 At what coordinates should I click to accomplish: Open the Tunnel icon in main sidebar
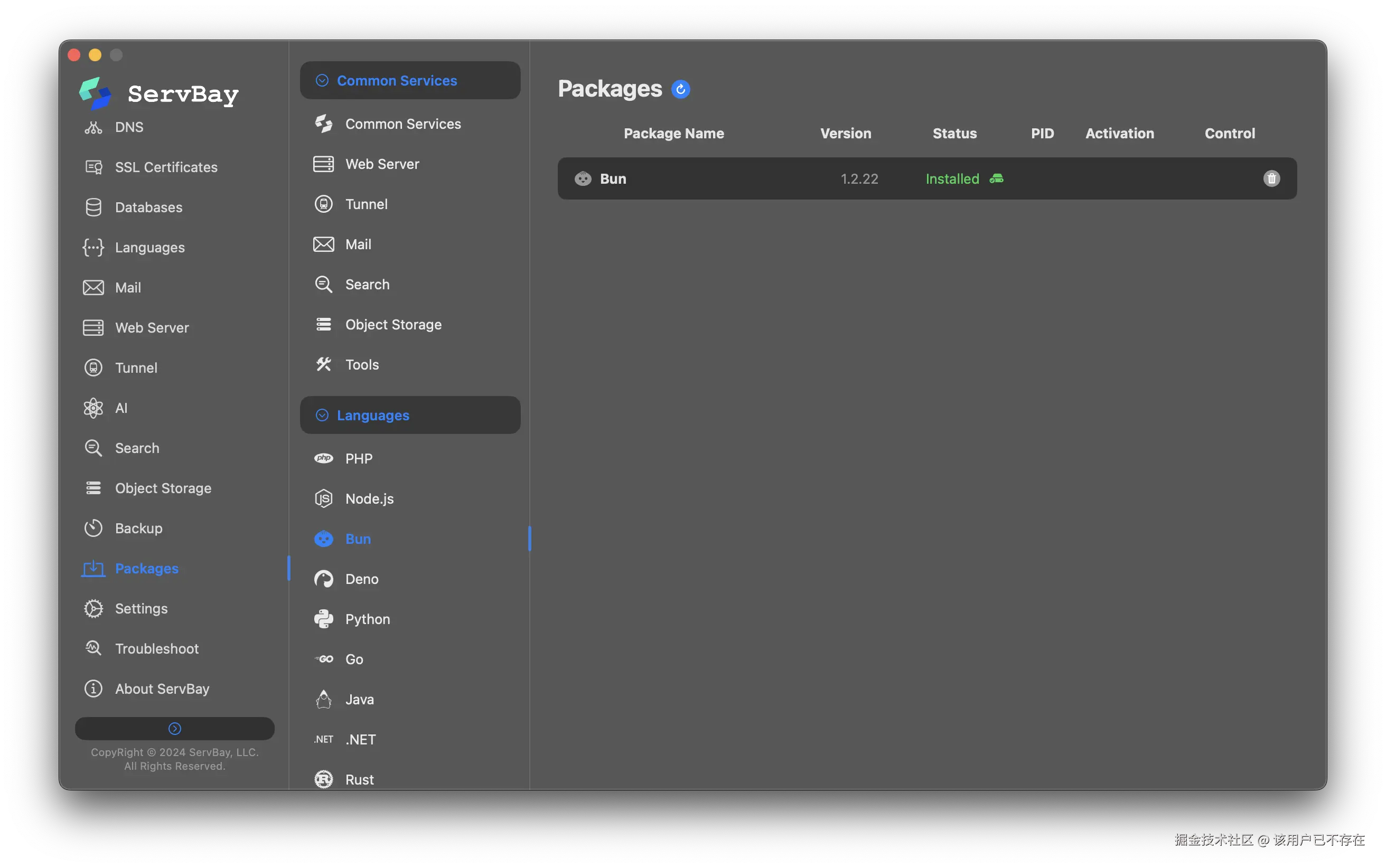click(93, 367)
